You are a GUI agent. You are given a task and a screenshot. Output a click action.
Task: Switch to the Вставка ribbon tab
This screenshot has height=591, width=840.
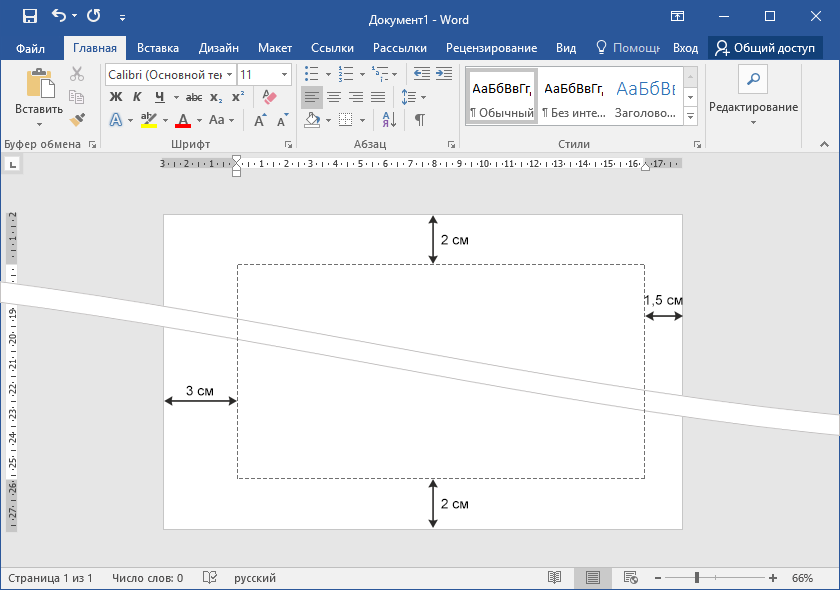click(158, 48)
